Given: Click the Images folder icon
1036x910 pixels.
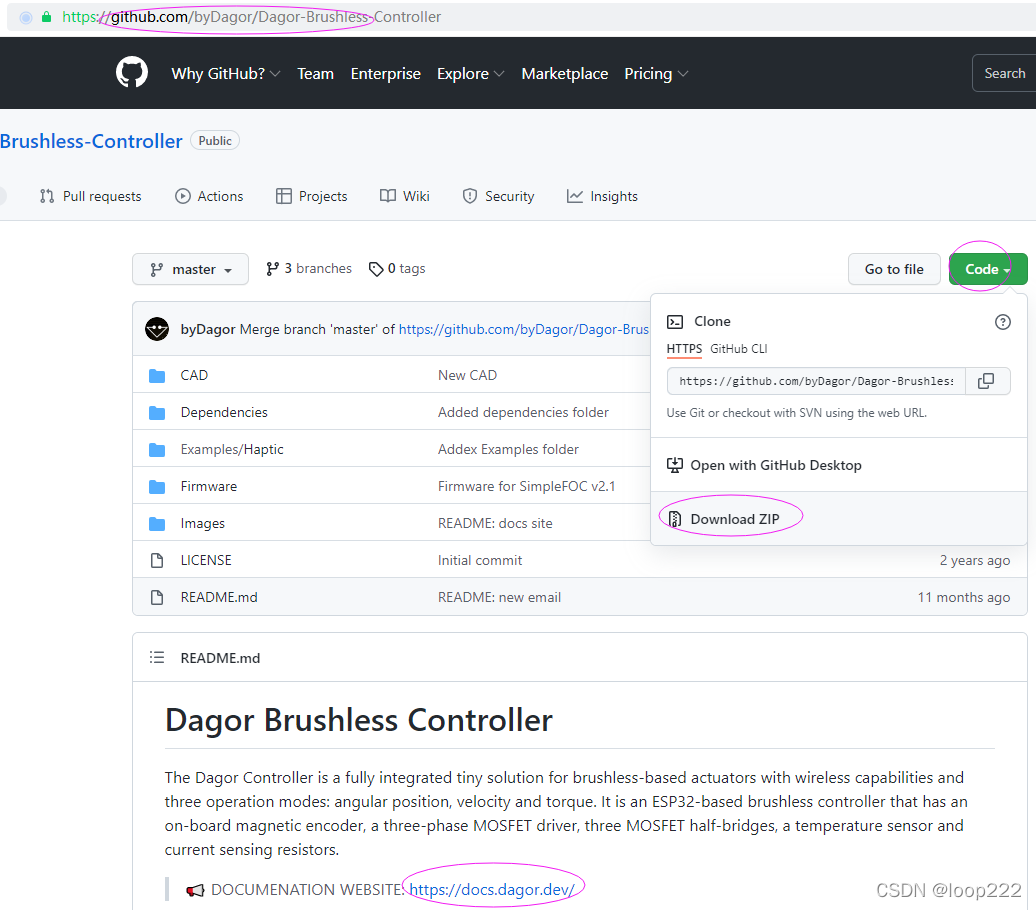Looking at the screenshot, I should pyautogui.click(x=157, y=524).
